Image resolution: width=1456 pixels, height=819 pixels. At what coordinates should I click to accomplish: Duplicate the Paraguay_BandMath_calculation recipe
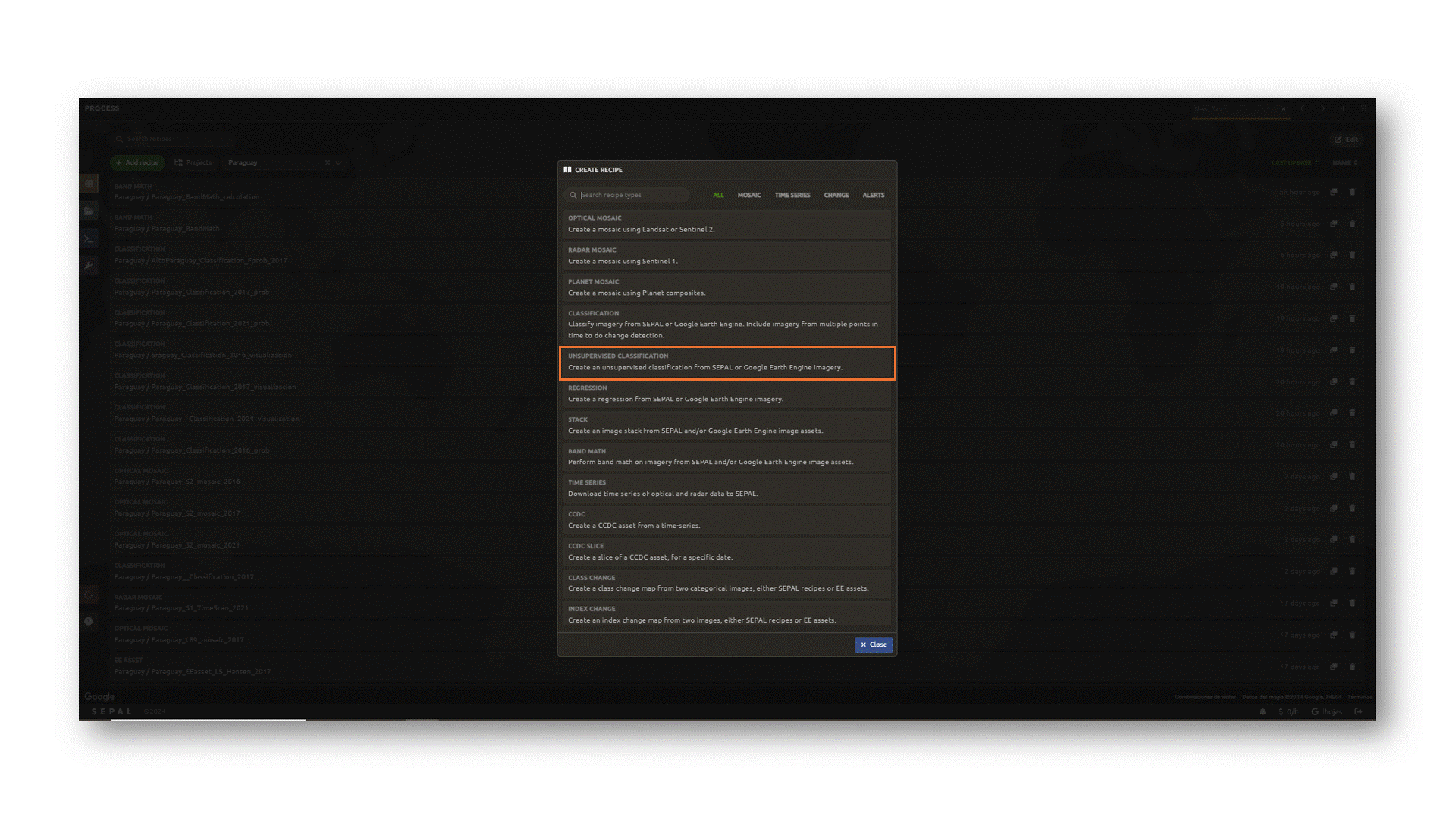pyautogui.click(x=1333, y=192)
